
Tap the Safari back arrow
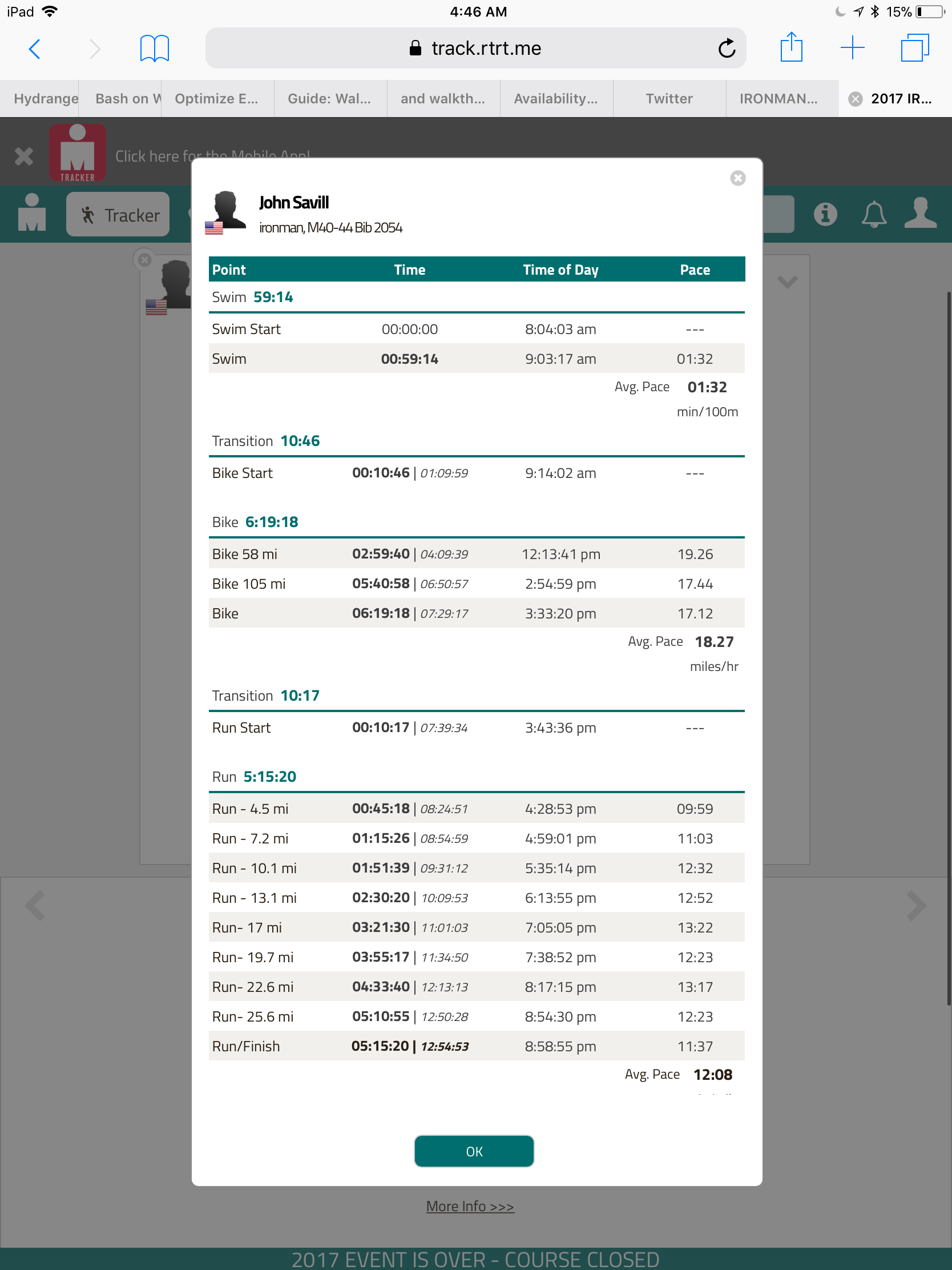[35, 49]
